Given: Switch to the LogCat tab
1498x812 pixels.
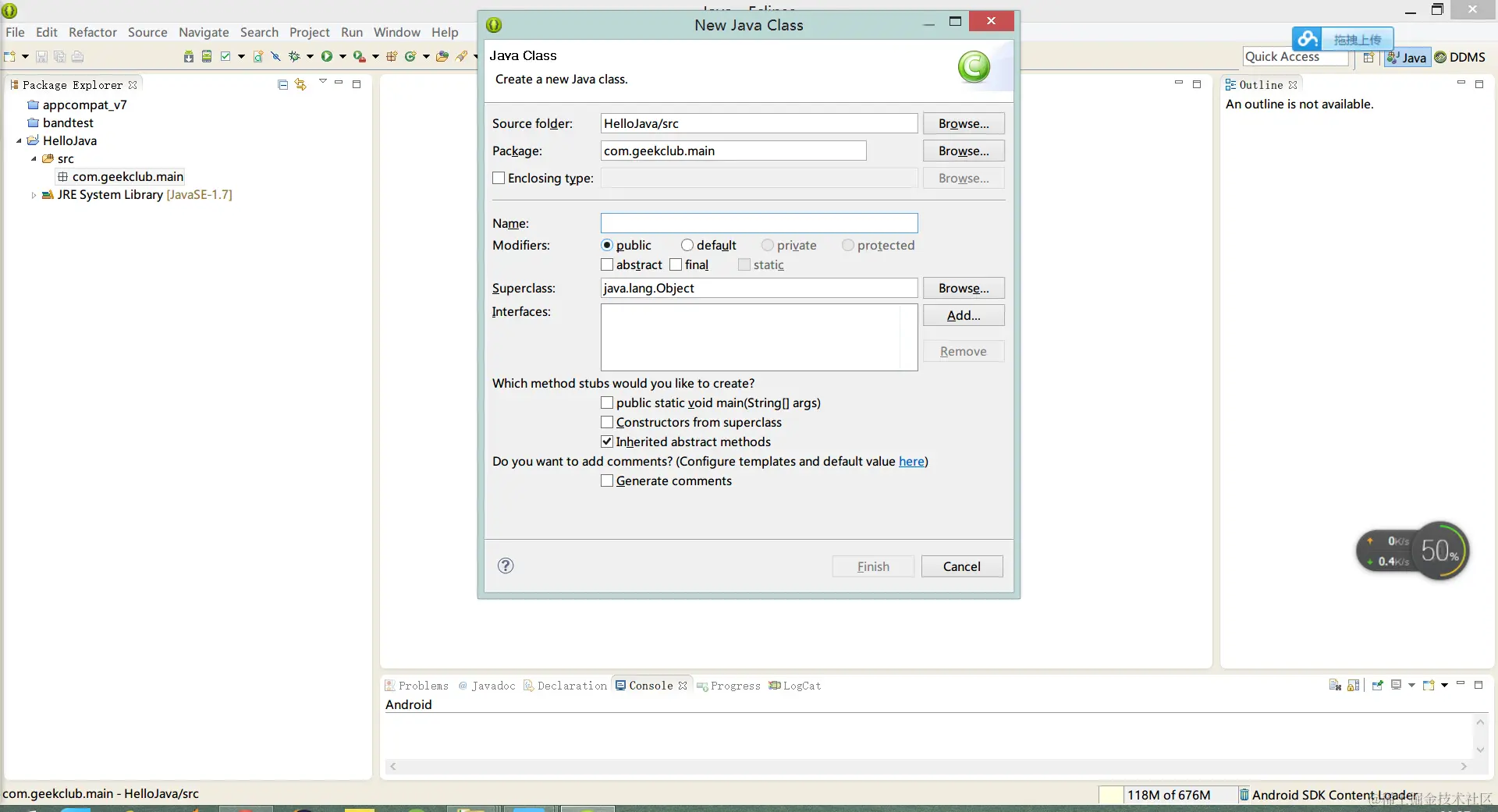Looking at the screenshot, I should coord(795,686).
